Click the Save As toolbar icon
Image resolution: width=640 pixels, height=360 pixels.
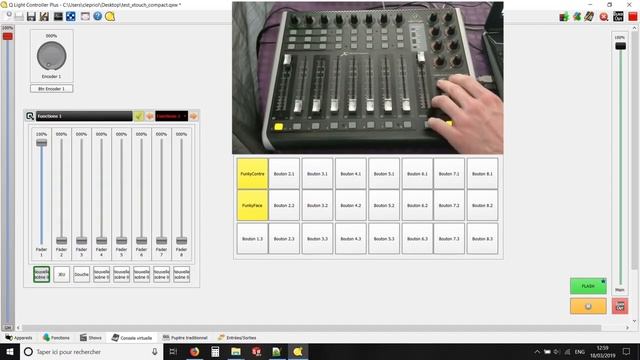[44, 16]
